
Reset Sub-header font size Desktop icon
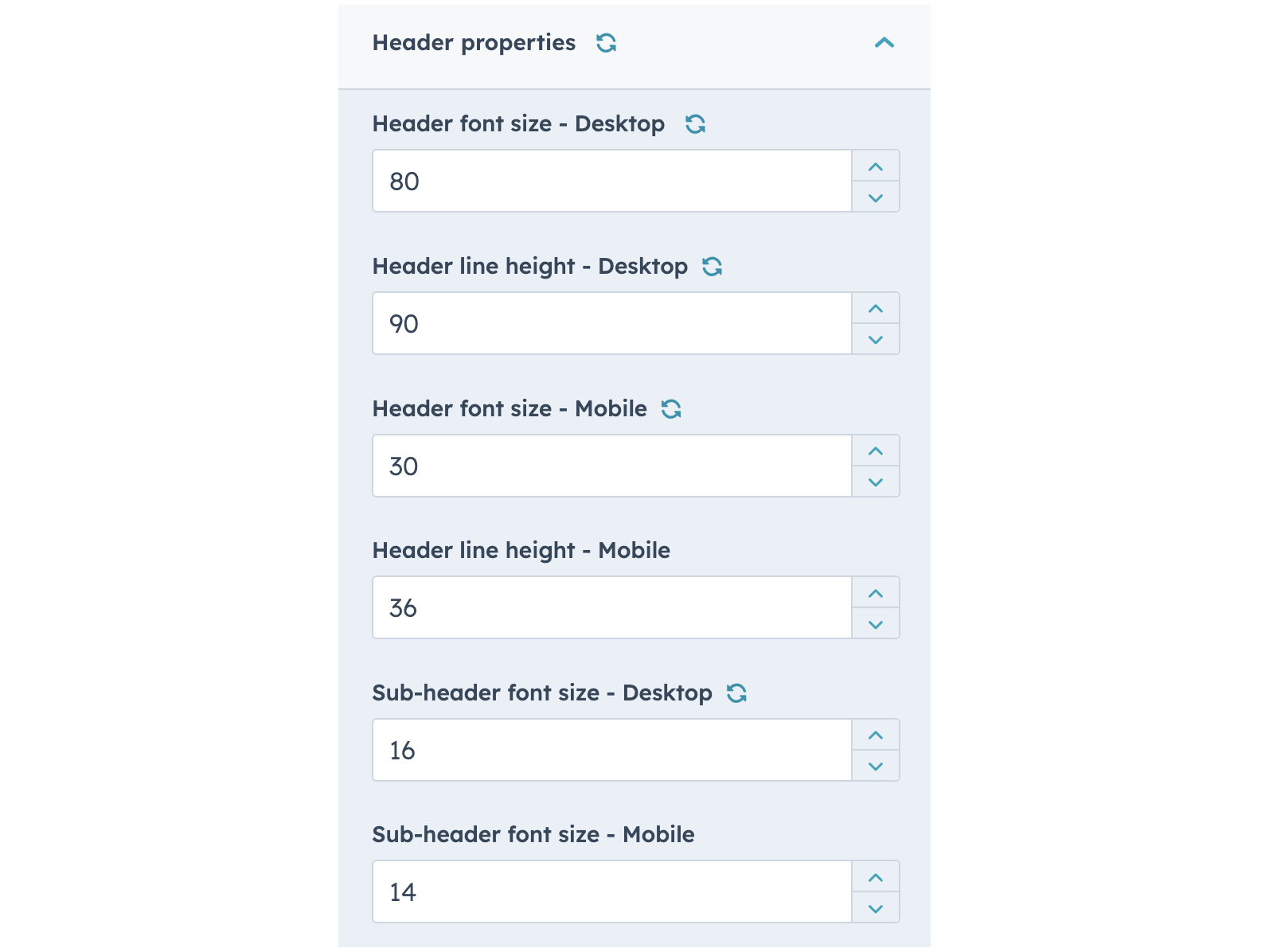pos(736,693)
